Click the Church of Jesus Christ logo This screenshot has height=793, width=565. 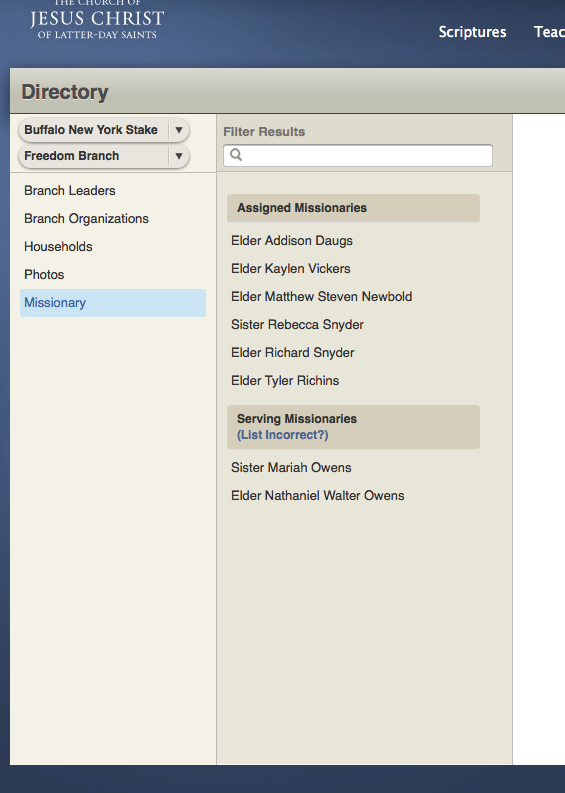click(x=97, y=20)
